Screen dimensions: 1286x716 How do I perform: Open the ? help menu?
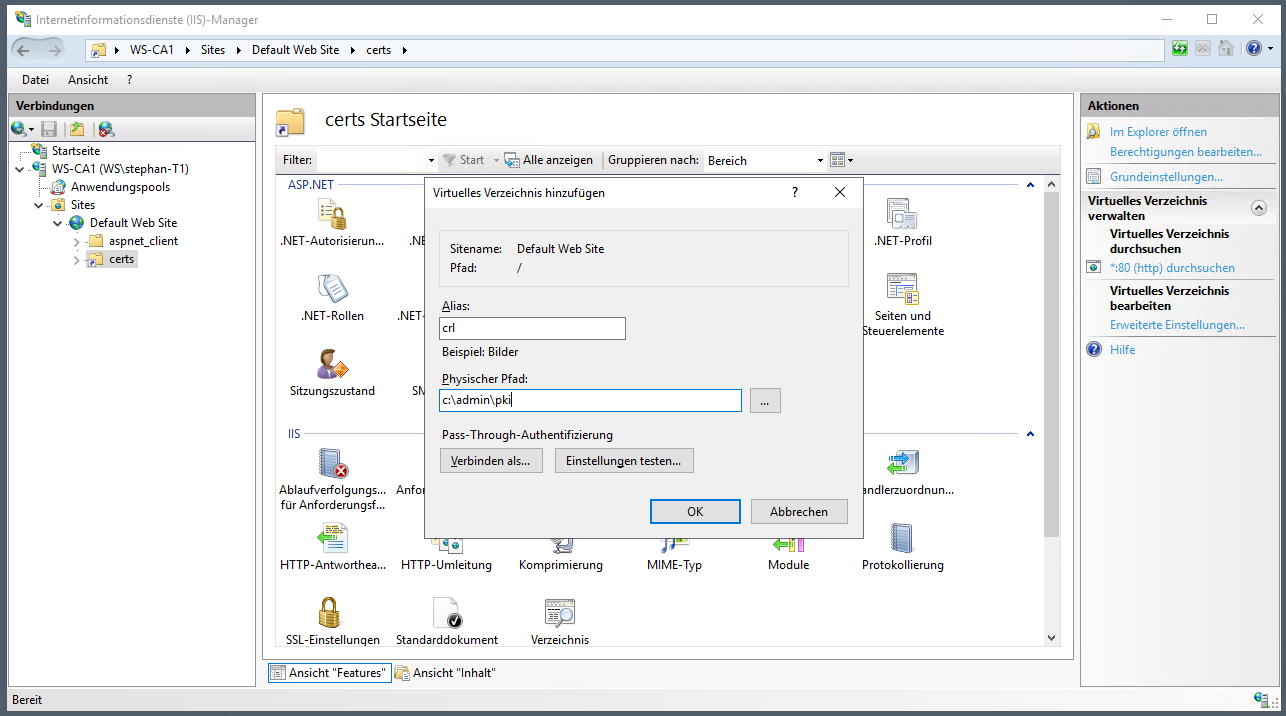(x=129, y=80)
